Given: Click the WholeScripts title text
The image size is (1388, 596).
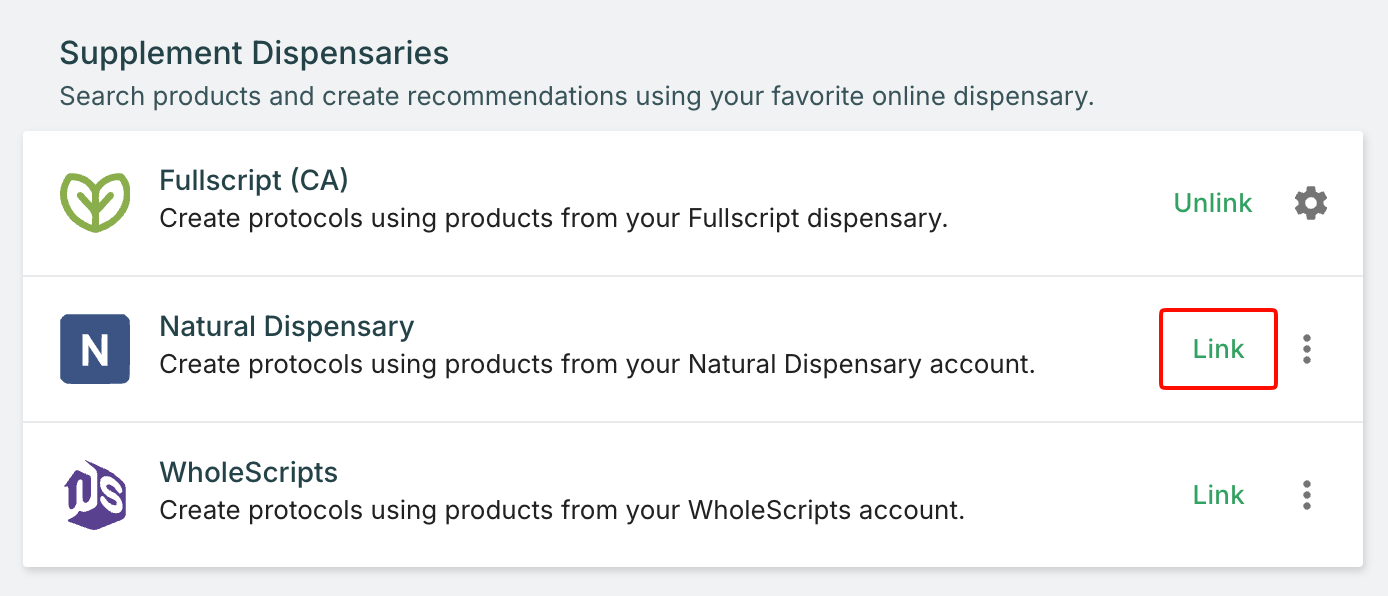Looking at the screenshot, I should 248,473.
